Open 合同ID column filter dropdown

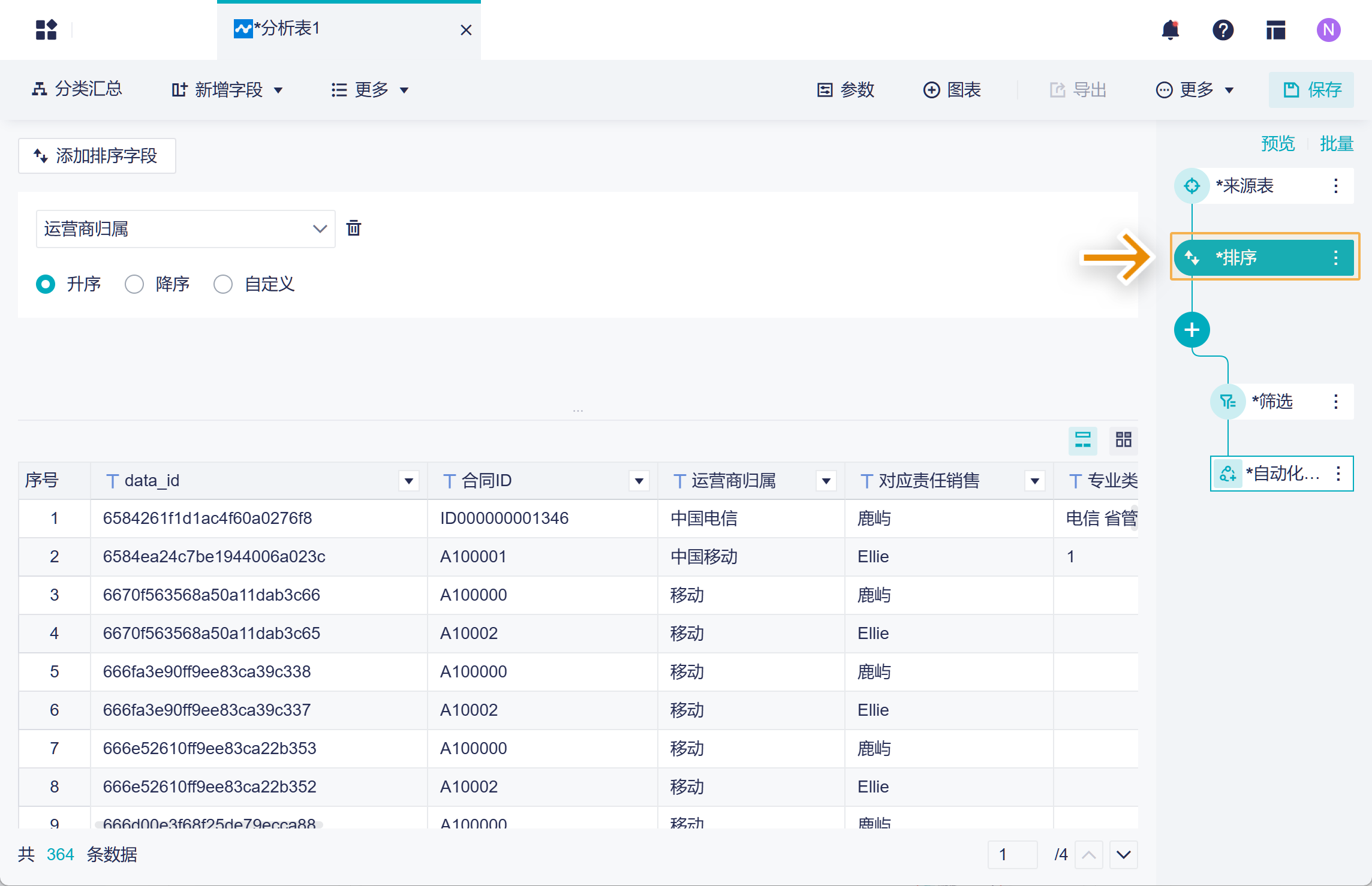(x=639, y=480)
